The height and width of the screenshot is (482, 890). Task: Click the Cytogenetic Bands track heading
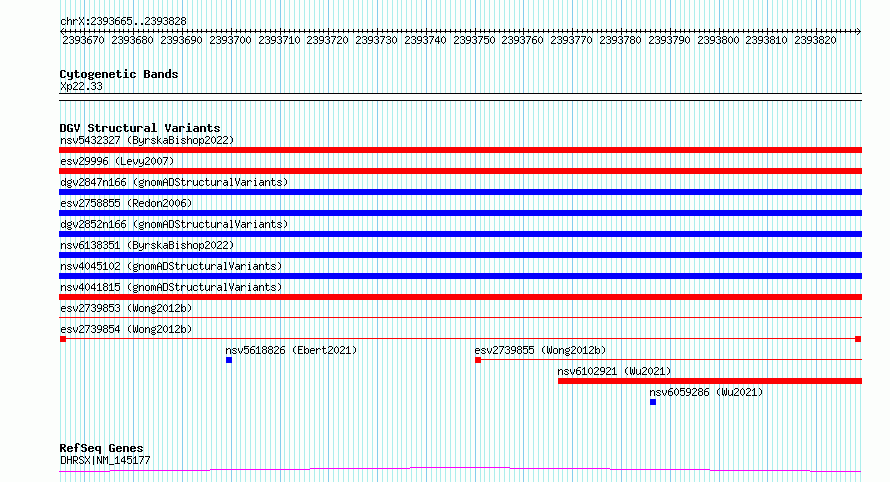pos(119,74)
